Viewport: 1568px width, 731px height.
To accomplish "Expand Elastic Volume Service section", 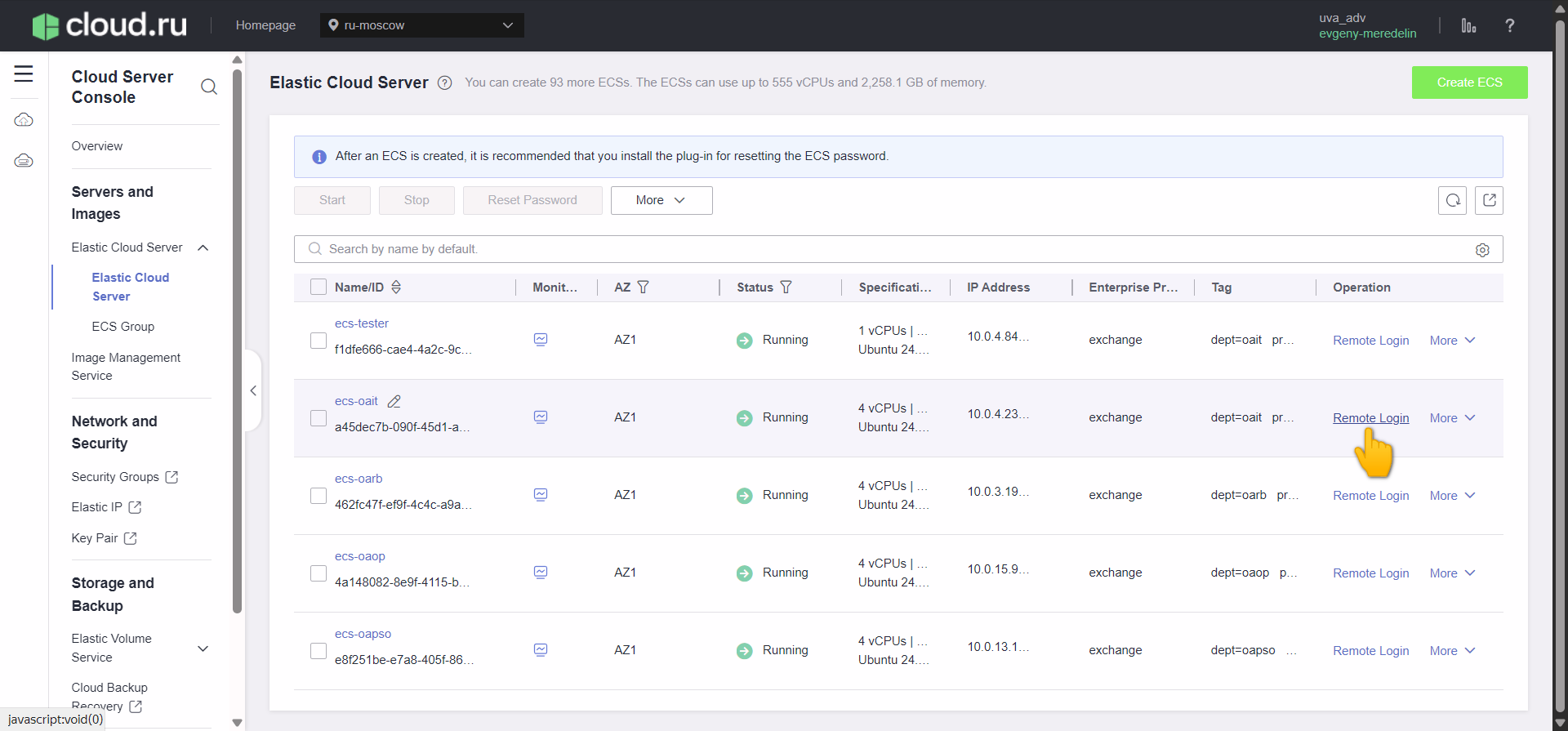I will coord(203,649).
